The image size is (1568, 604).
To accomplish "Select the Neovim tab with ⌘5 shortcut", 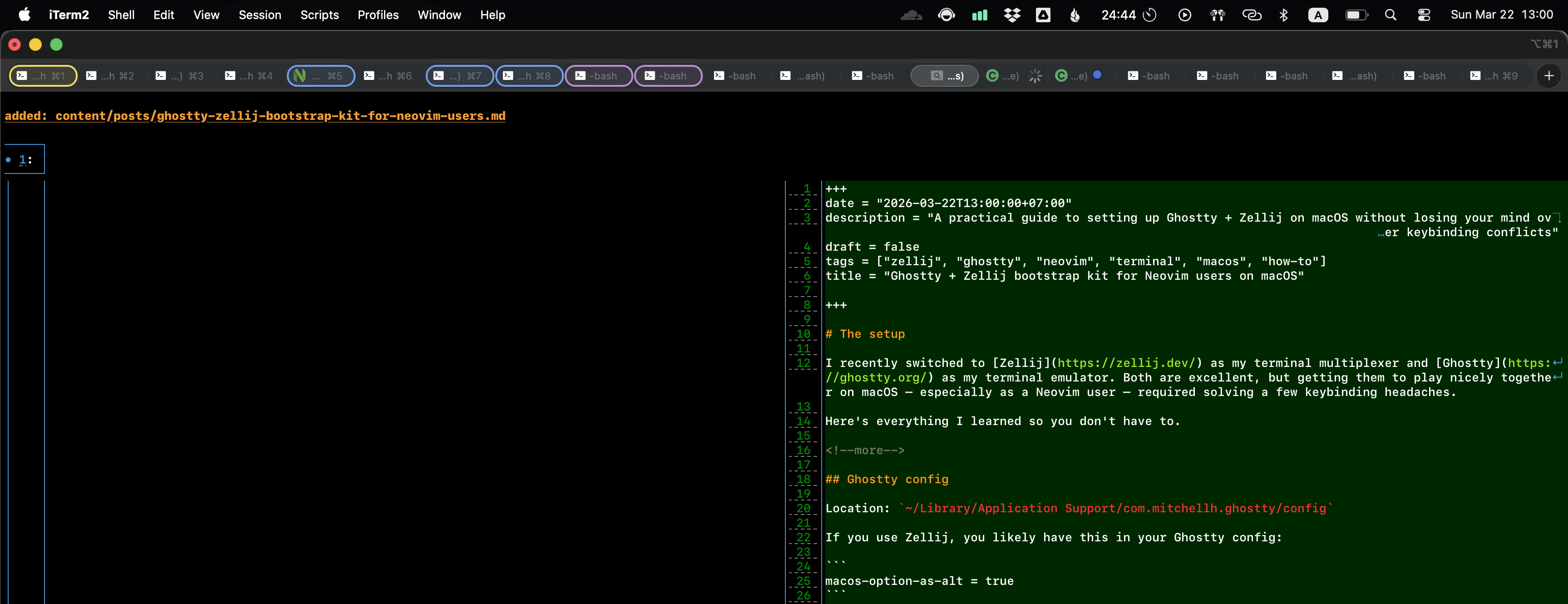I will coord(321,75).
